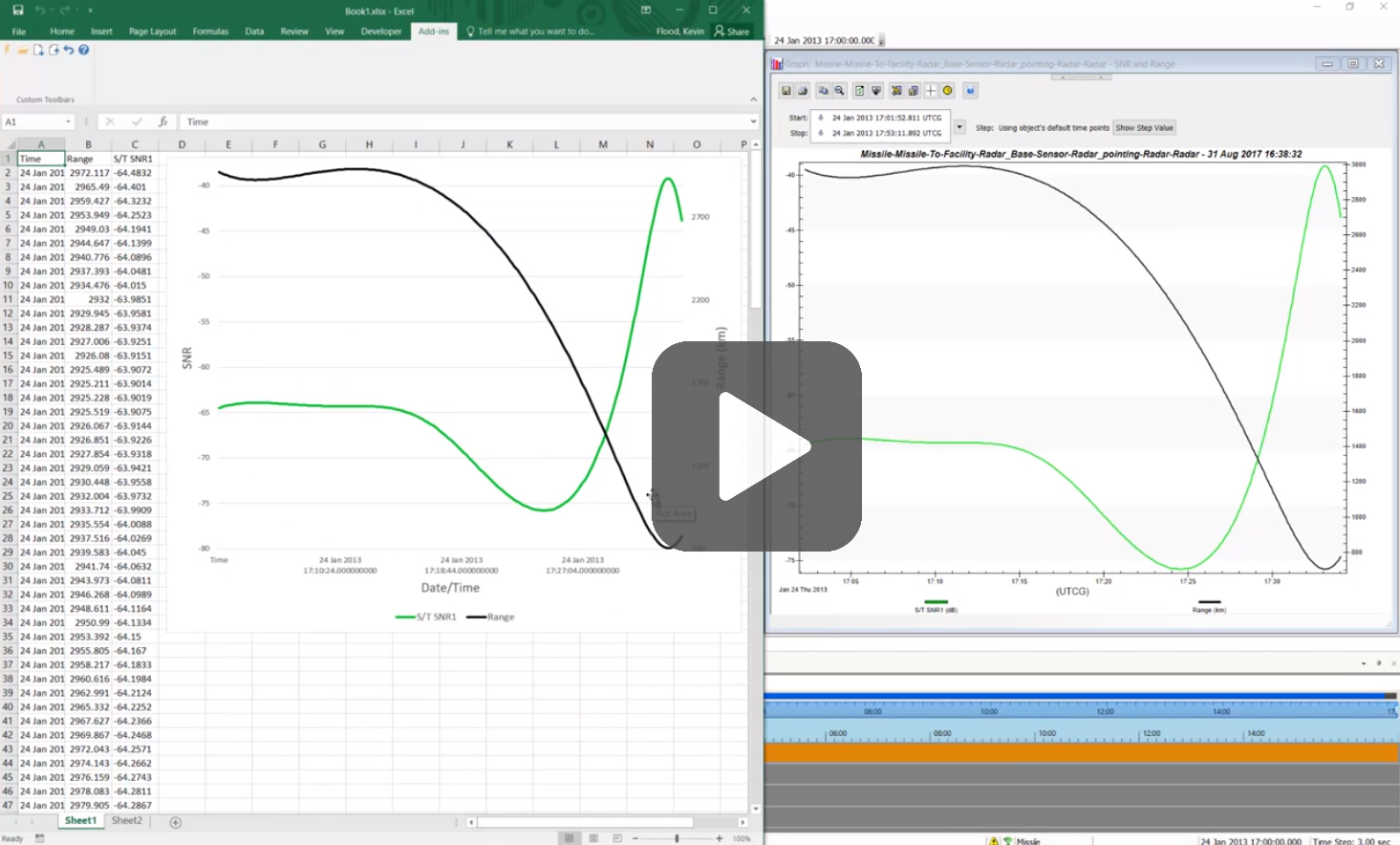Image resolution: width=1400 pixels, height=845 pixels.
Task: Click the Show Step Value button
Action: (1144, 128)
